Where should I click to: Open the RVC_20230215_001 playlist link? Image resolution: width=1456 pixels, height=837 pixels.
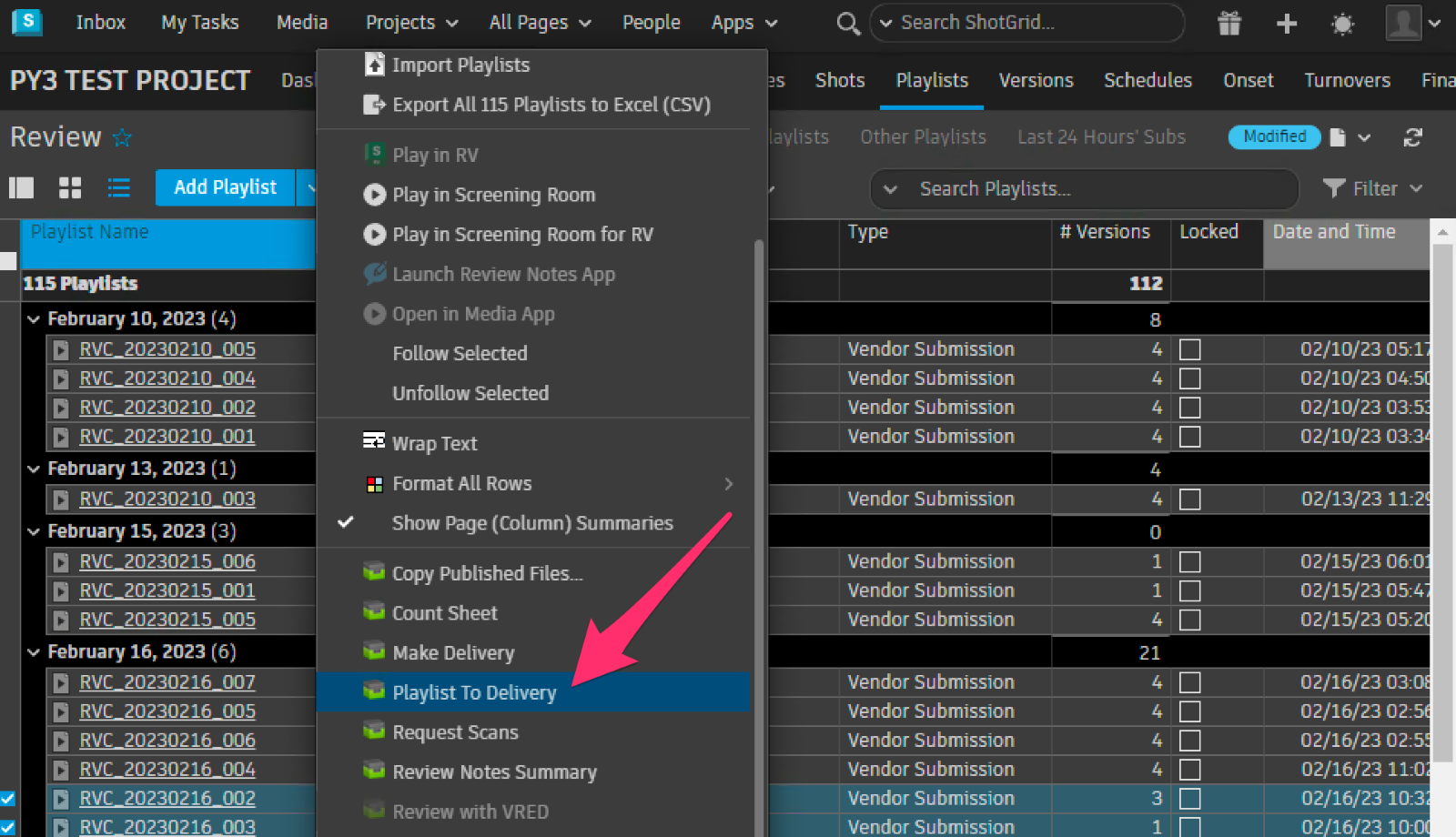coord(167,590)
